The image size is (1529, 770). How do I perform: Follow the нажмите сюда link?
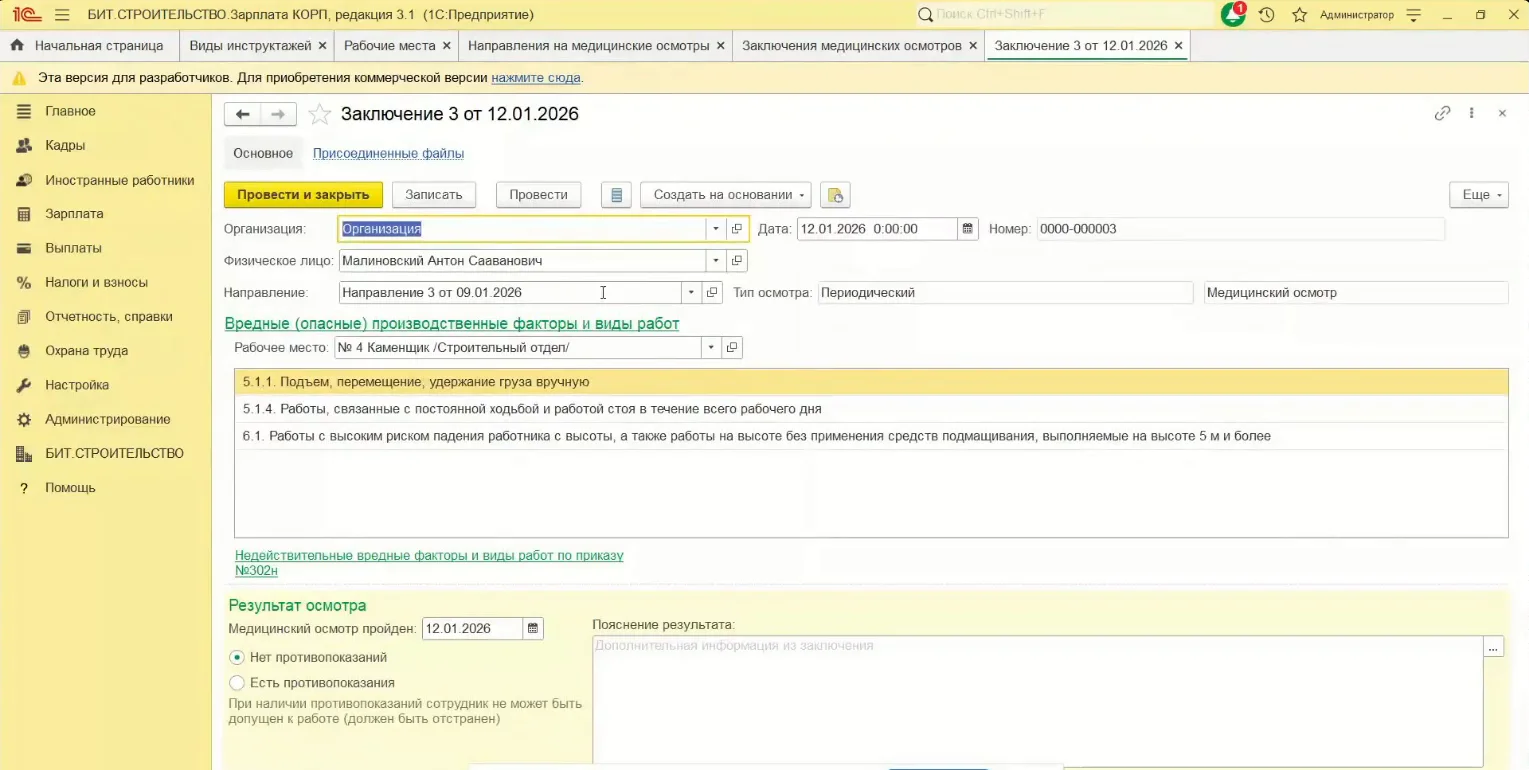536,78
